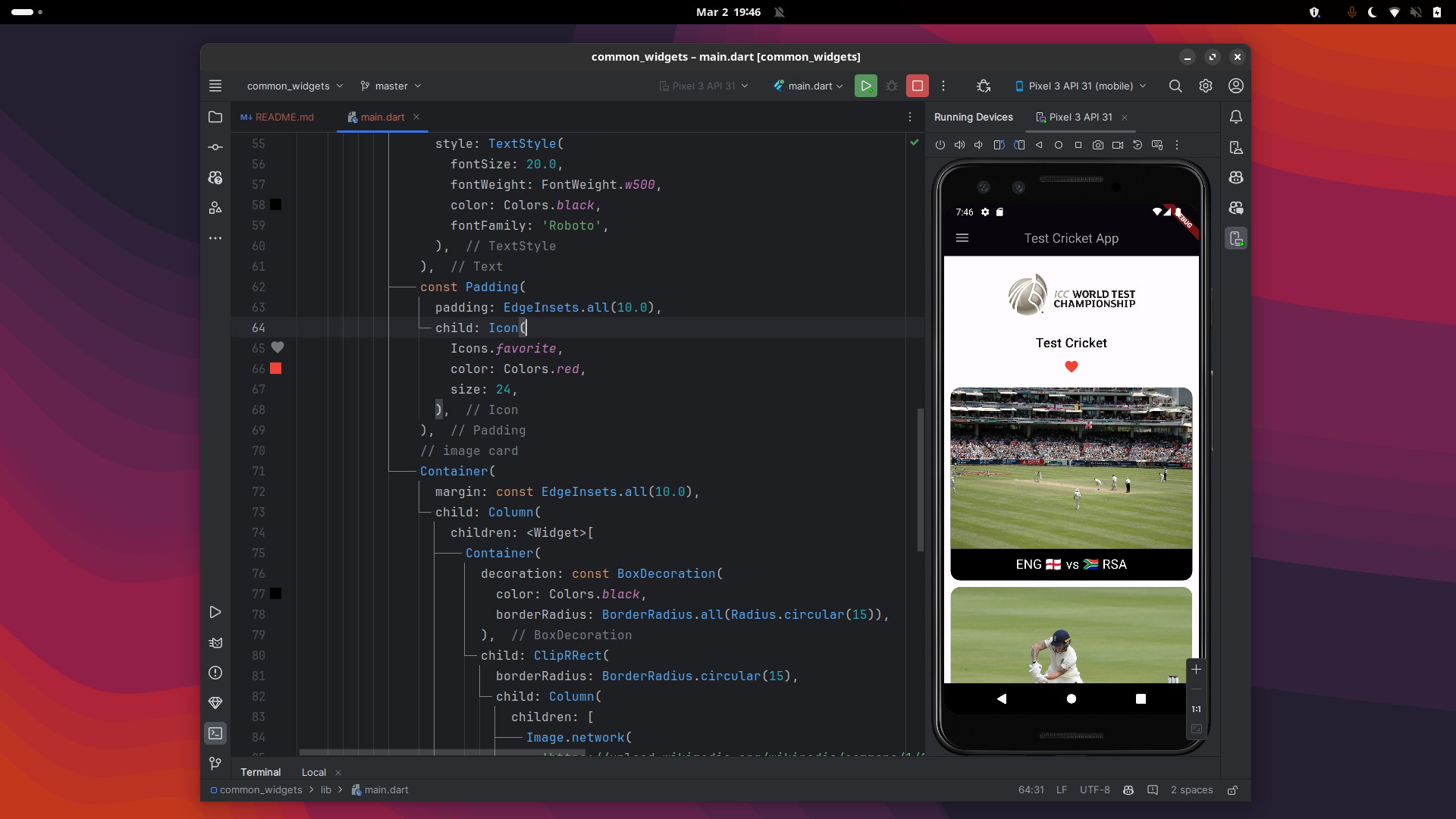1456x819 pixels.
Task: Tap ENG vs RSA match image
Action: (x=1071, y=469)
